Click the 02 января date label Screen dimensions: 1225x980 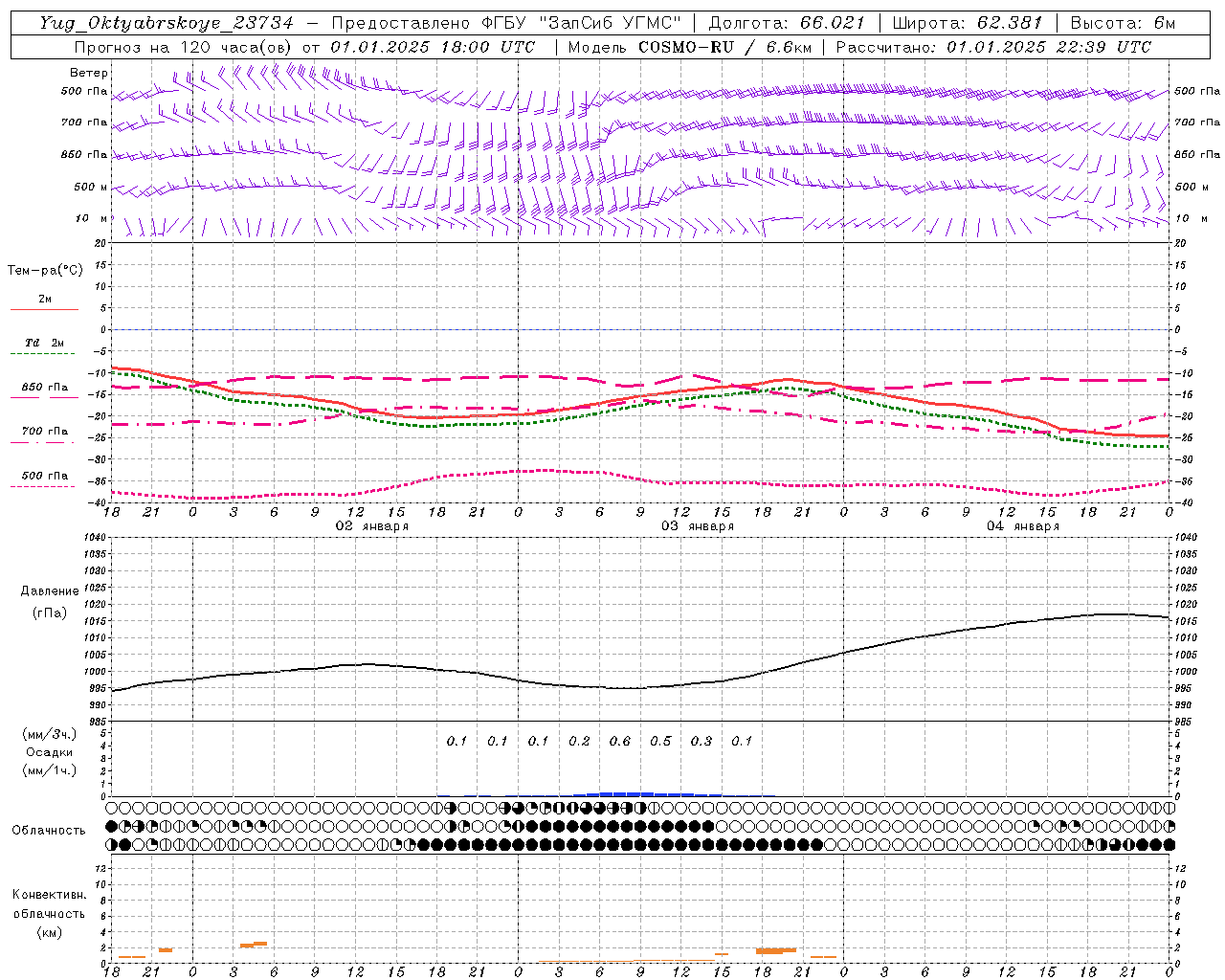point(371,526)
